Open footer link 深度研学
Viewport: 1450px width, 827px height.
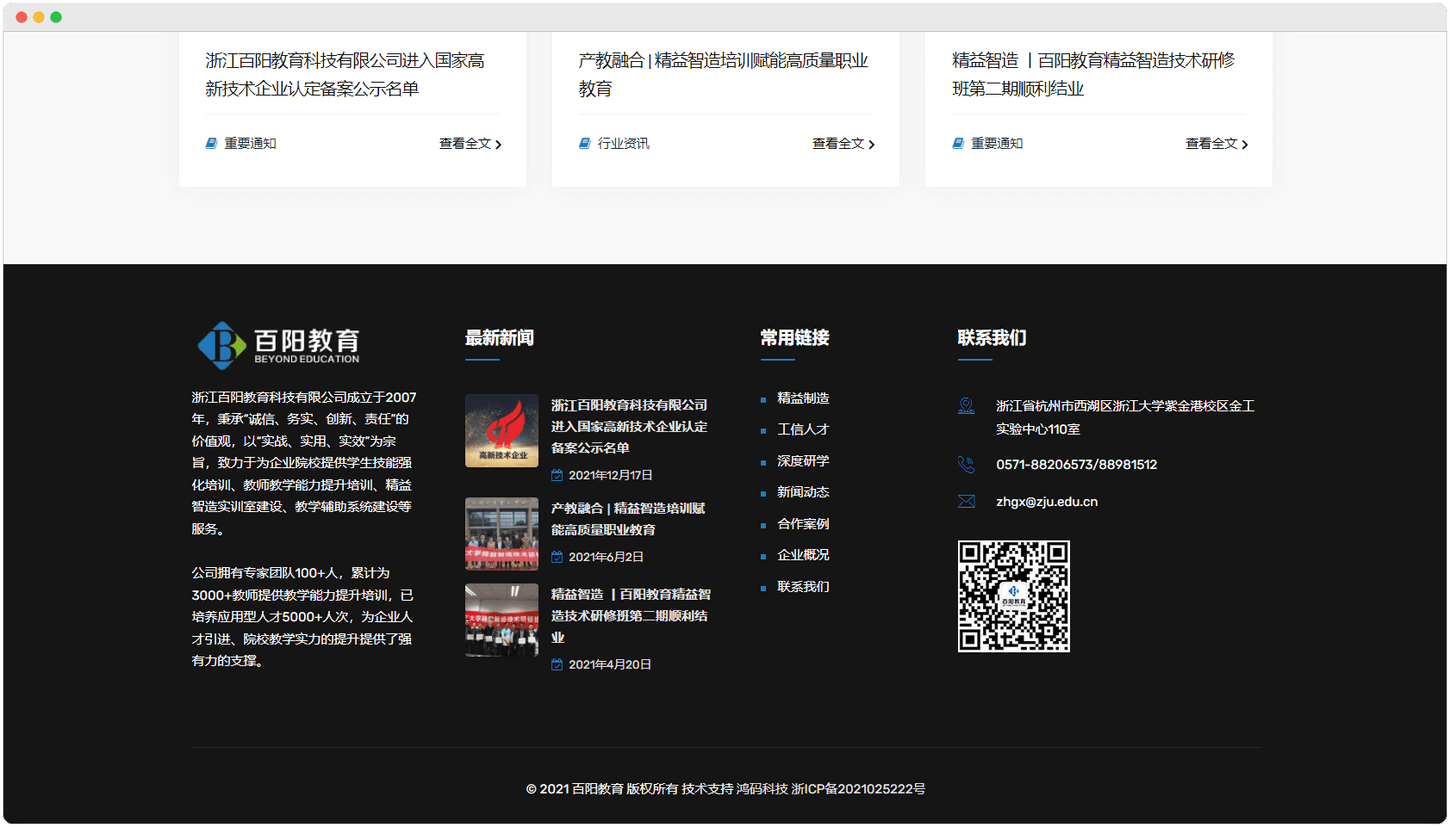click(803, 461)
